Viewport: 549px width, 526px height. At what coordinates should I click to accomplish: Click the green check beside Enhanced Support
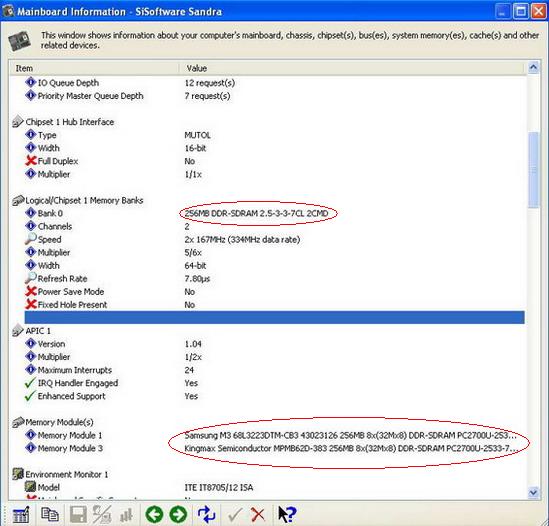pyautogui.click(x=30, y=396)
